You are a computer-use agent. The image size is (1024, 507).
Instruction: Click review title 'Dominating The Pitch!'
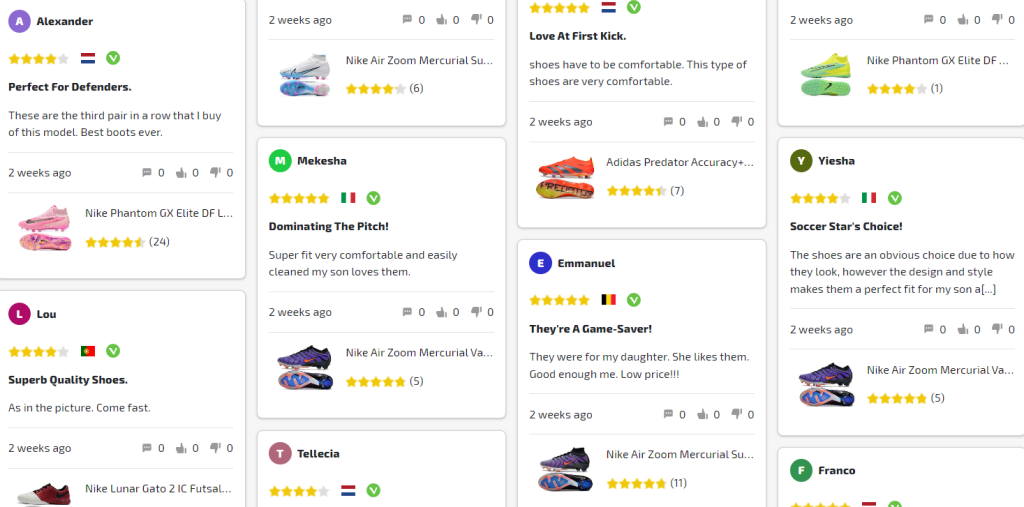329,226
